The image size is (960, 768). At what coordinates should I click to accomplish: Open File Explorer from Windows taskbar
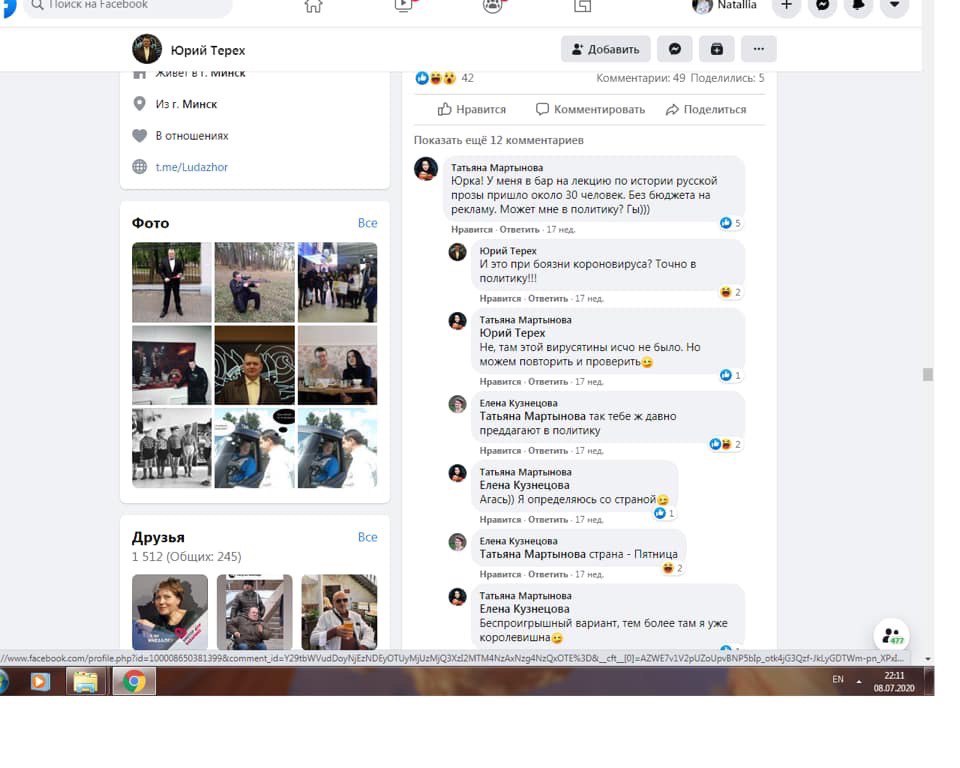click(85, 681)
